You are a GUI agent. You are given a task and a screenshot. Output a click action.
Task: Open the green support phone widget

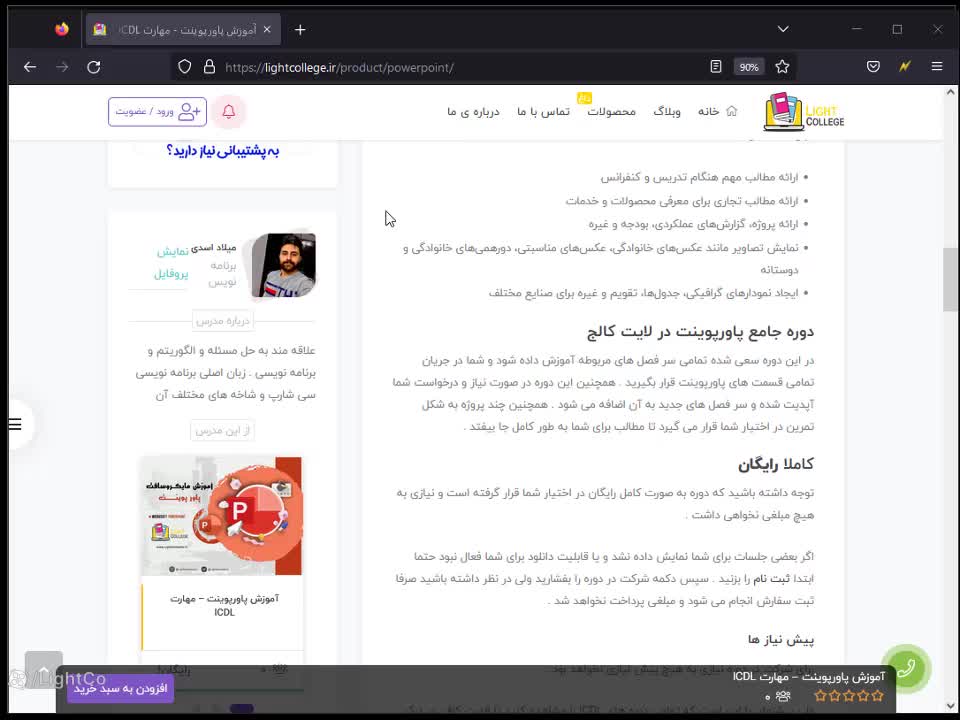906,669
